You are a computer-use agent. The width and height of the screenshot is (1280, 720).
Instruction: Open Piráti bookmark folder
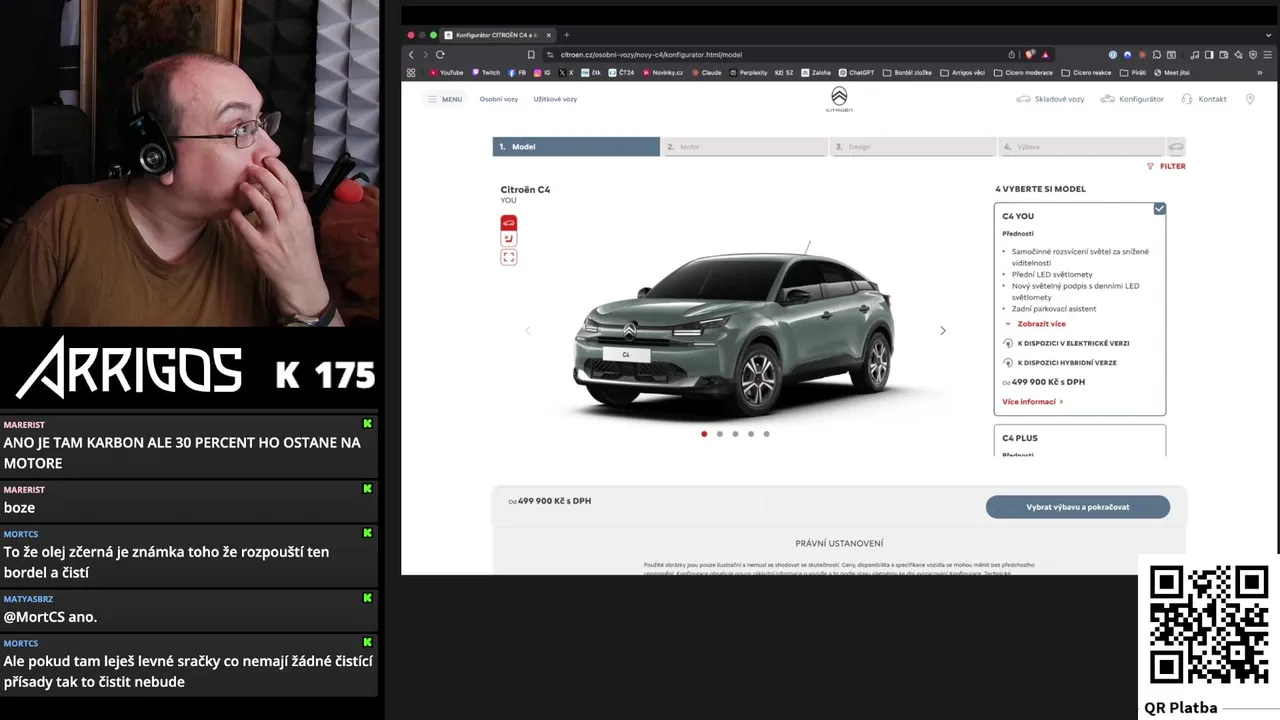coord(1132,72)
